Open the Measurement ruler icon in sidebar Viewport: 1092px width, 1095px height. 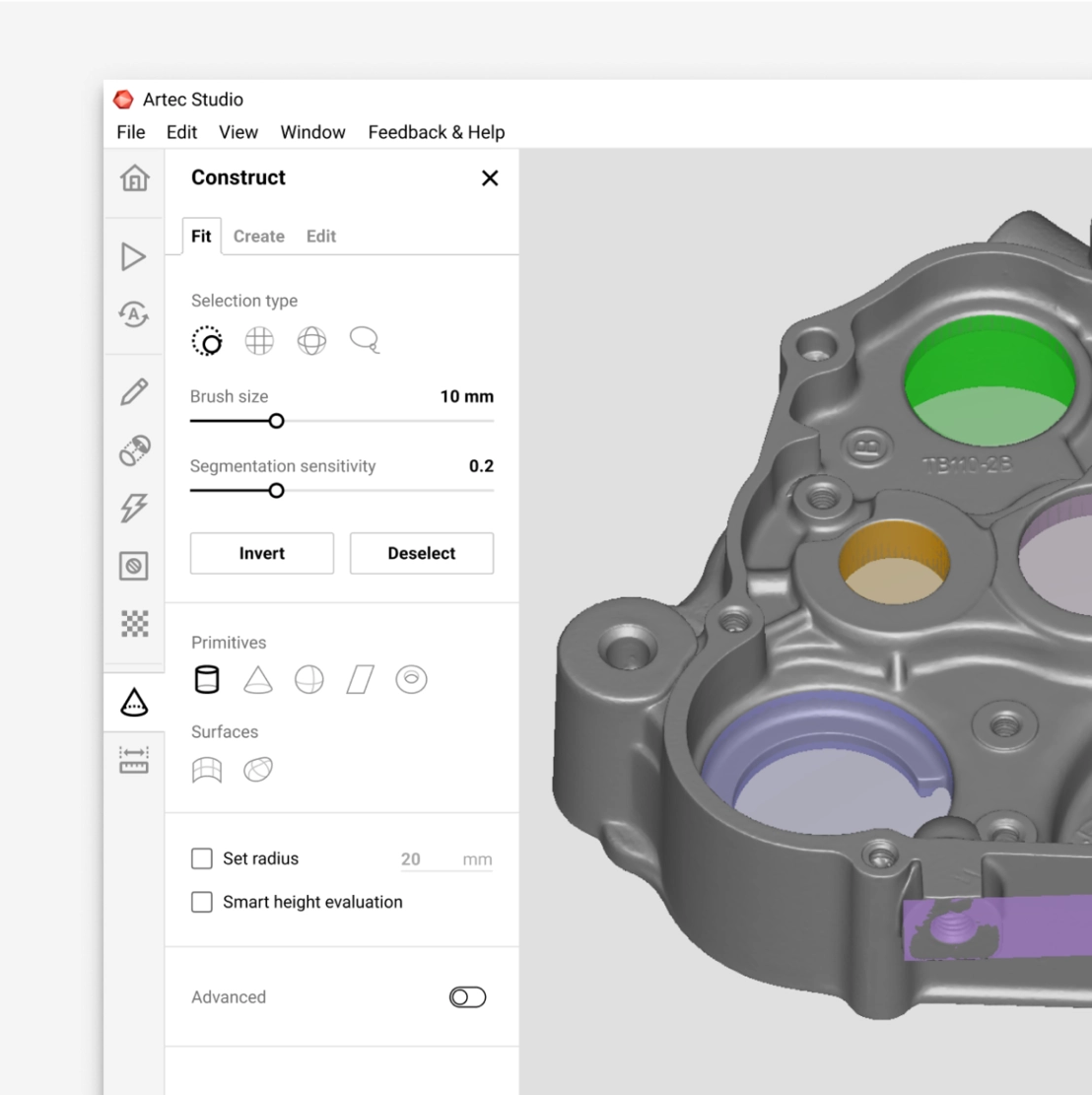coord(134,760)
